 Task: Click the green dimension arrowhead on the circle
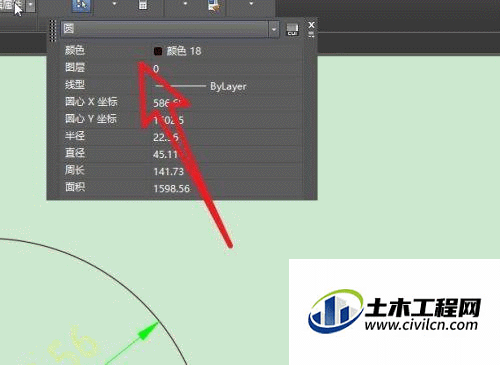pyautogui.click(x=149, y=331)
